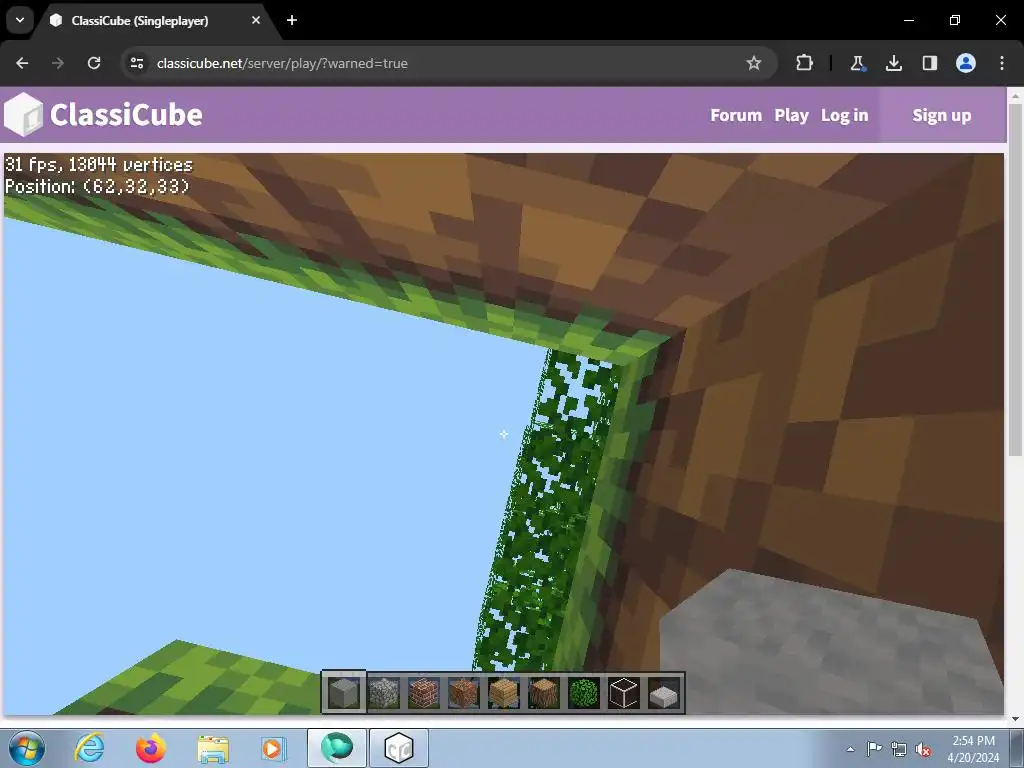The image size is (1024, 768).
Task: Select the stone block in the hotbar
Action: coord(344,693)
